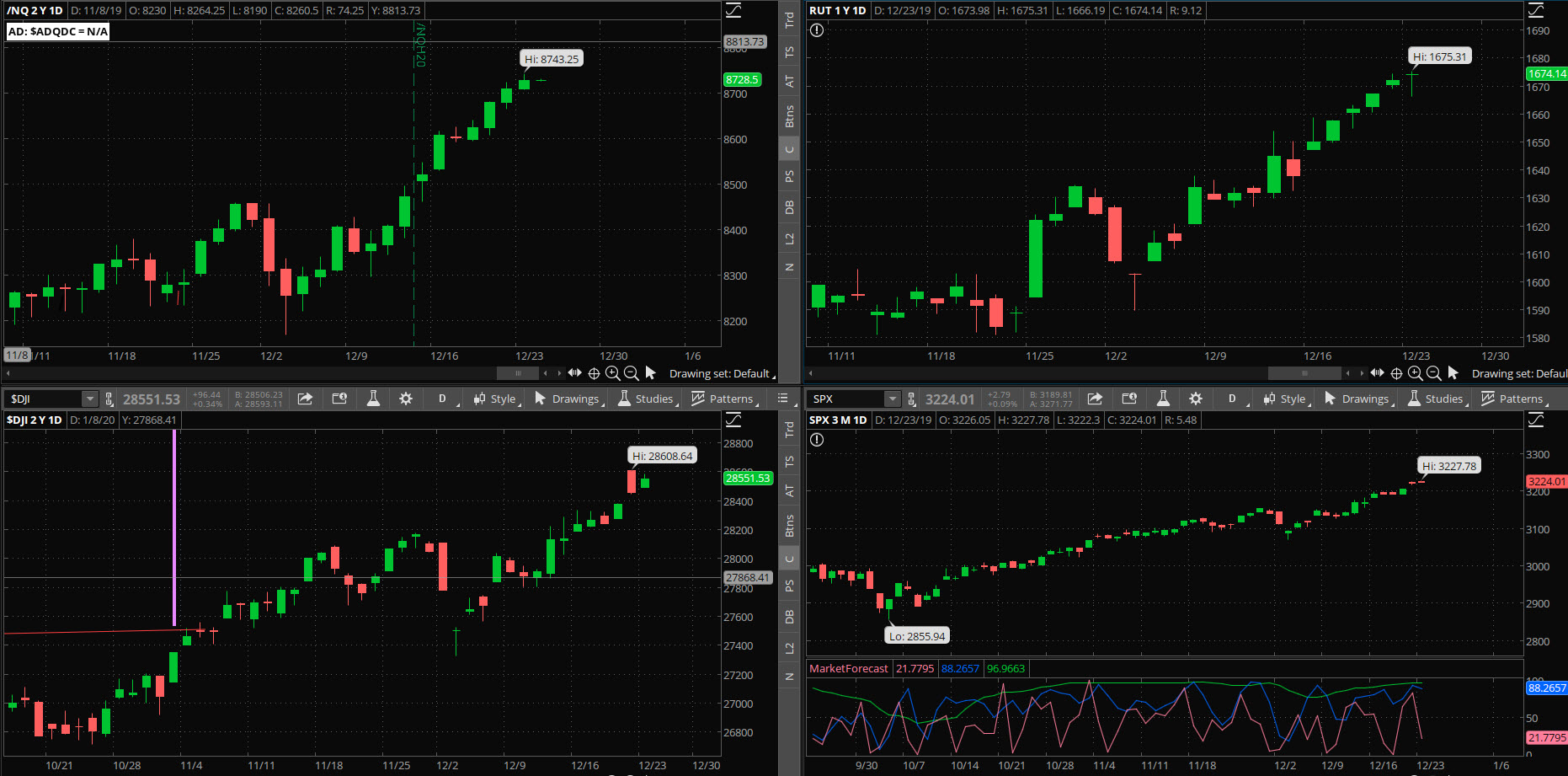Viewport: 1568px width, 776px height.
Task: Toggle L2 sidebar panel beside $DJI chart
Action: 789,648
